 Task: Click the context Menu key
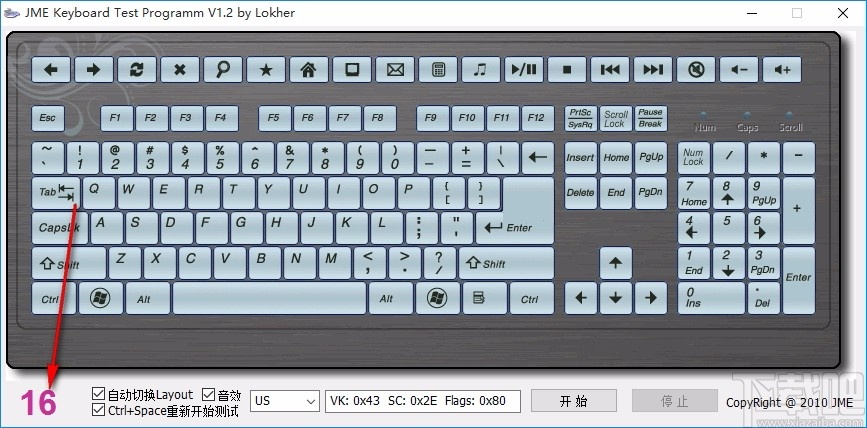484,299
